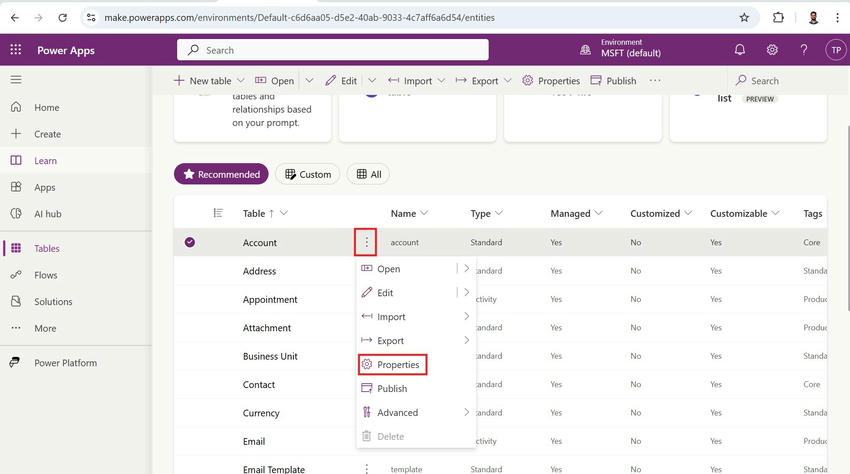Open the settings gear in header
The image size is (850, 474).
(x=772, y=50)
